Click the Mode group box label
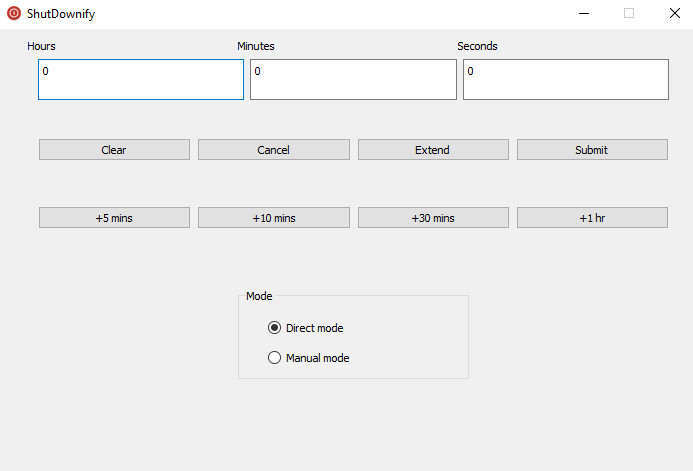 [259, 296]
